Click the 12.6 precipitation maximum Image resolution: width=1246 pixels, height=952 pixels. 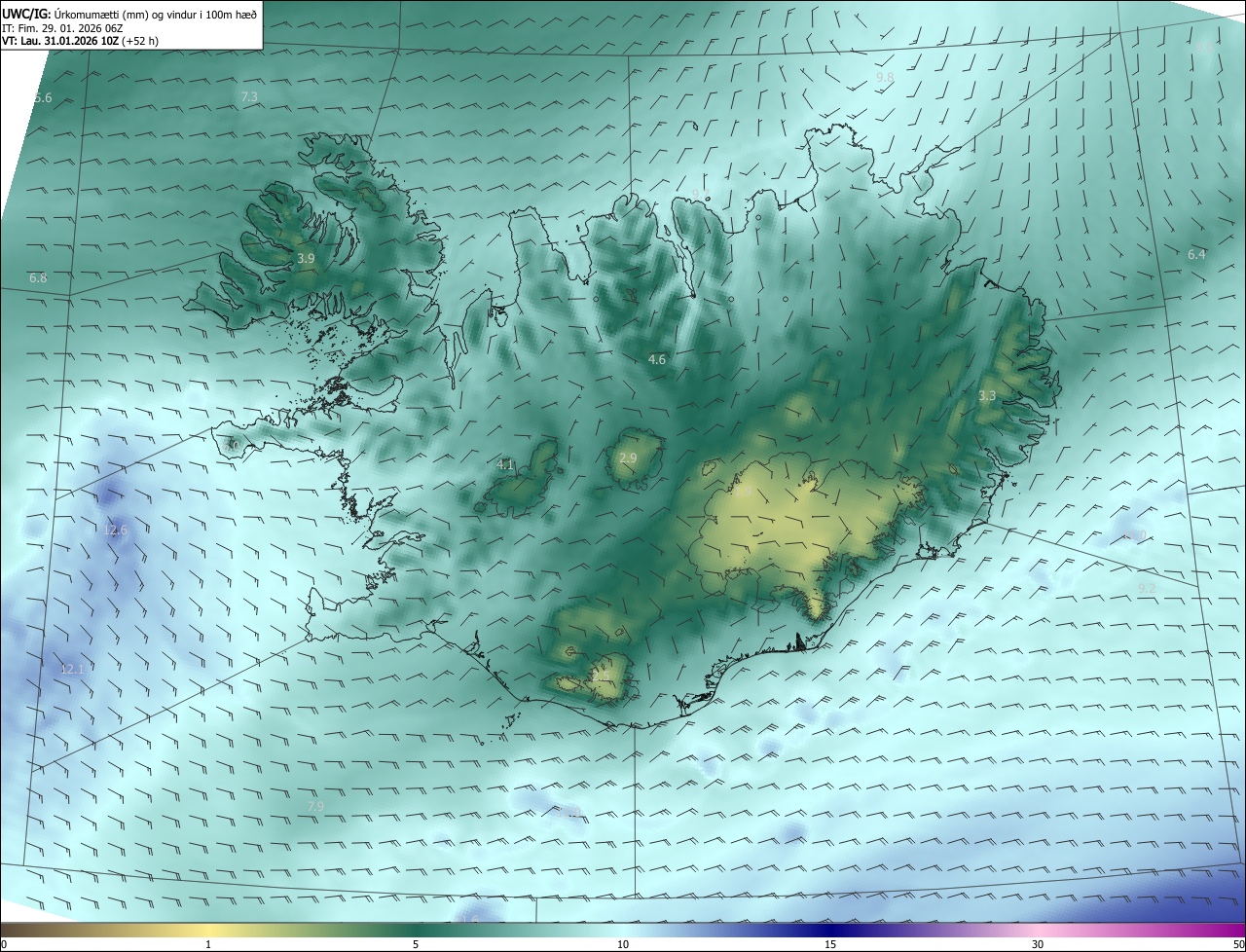[115, 531]
